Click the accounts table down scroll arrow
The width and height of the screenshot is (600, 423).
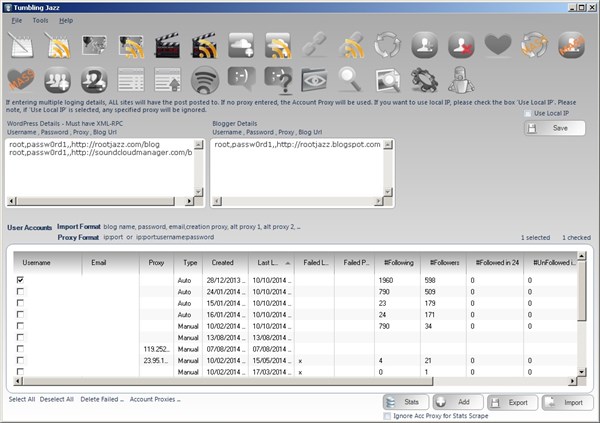582,372
